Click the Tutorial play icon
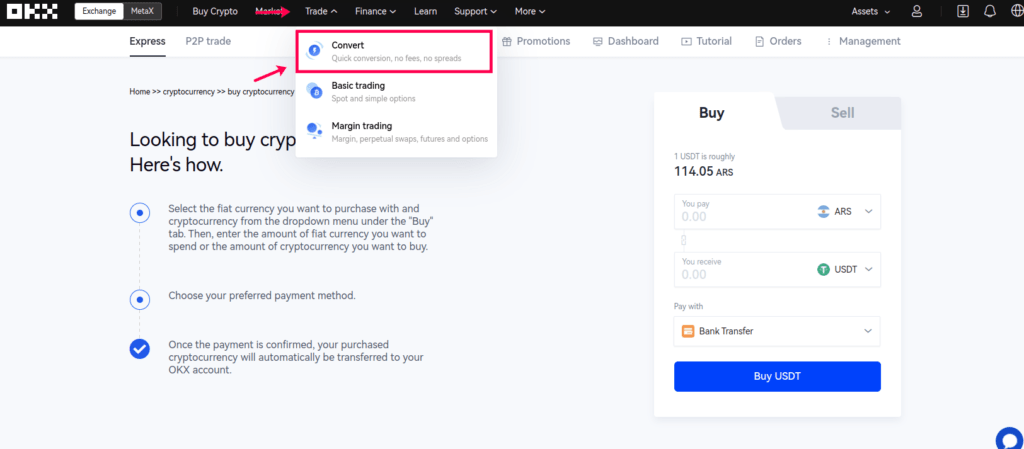 coord(686,41)
